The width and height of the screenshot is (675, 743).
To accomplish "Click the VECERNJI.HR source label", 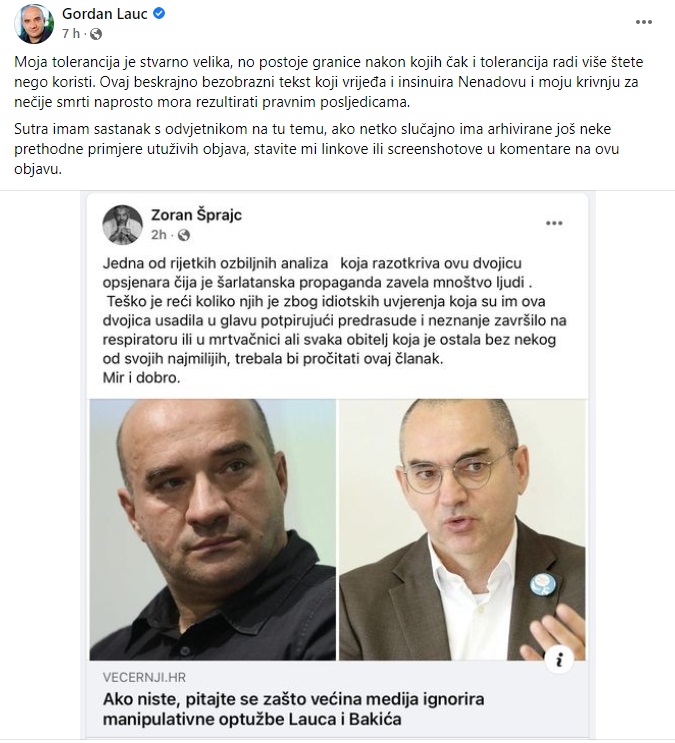I will (x=144, y=678).
